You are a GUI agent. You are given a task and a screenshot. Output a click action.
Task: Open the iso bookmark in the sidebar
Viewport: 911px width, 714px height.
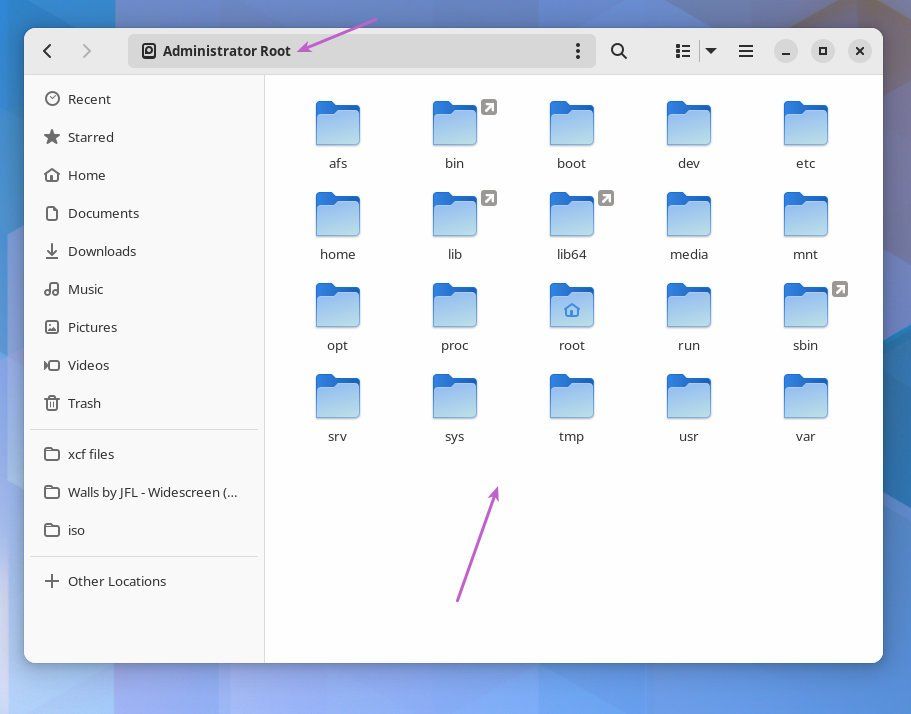point(77,530)
